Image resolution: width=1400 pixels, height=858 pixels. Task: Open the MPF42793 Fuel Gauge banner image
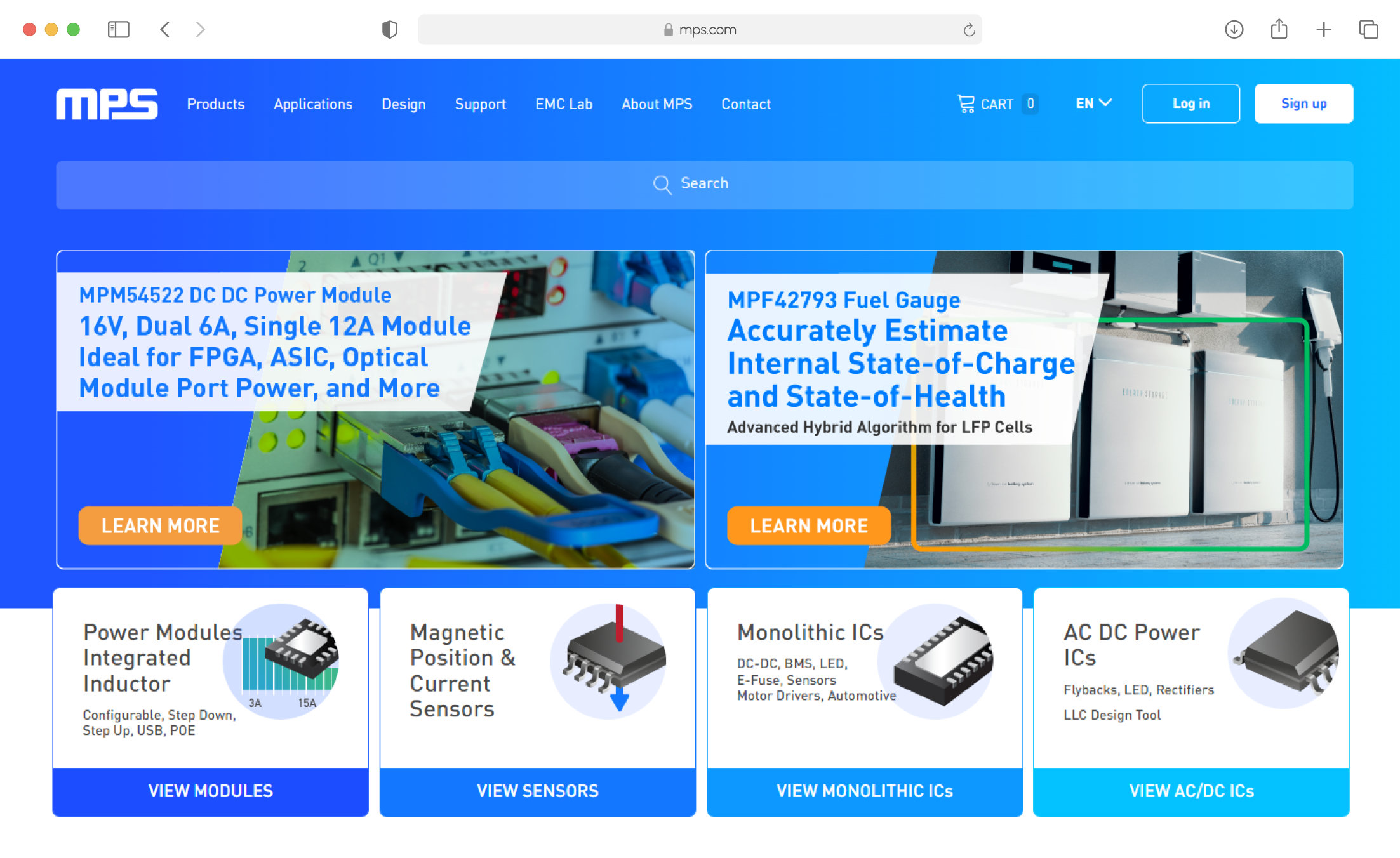point(1023,409)
